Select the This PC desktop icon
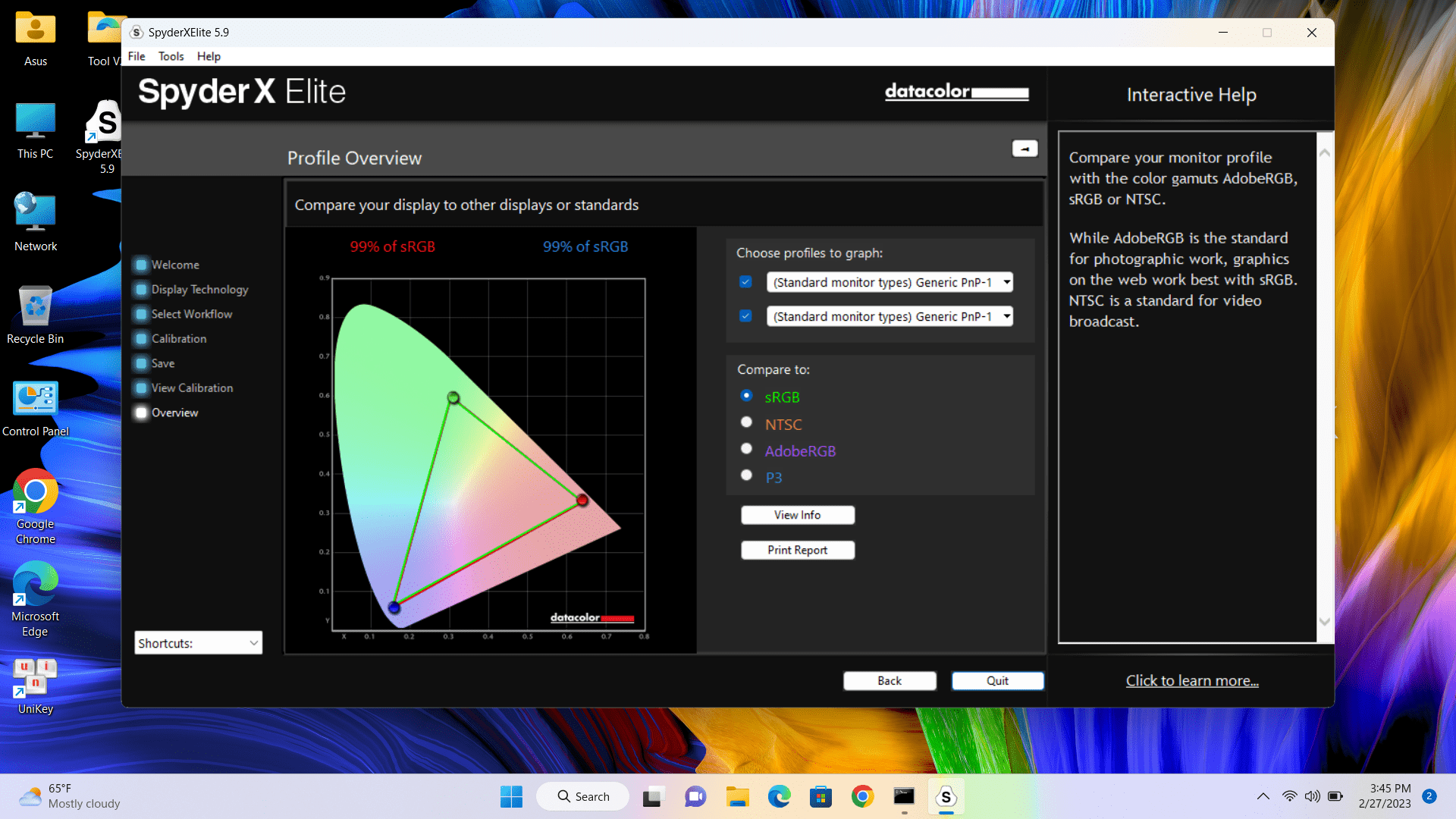 click(35, 130)
